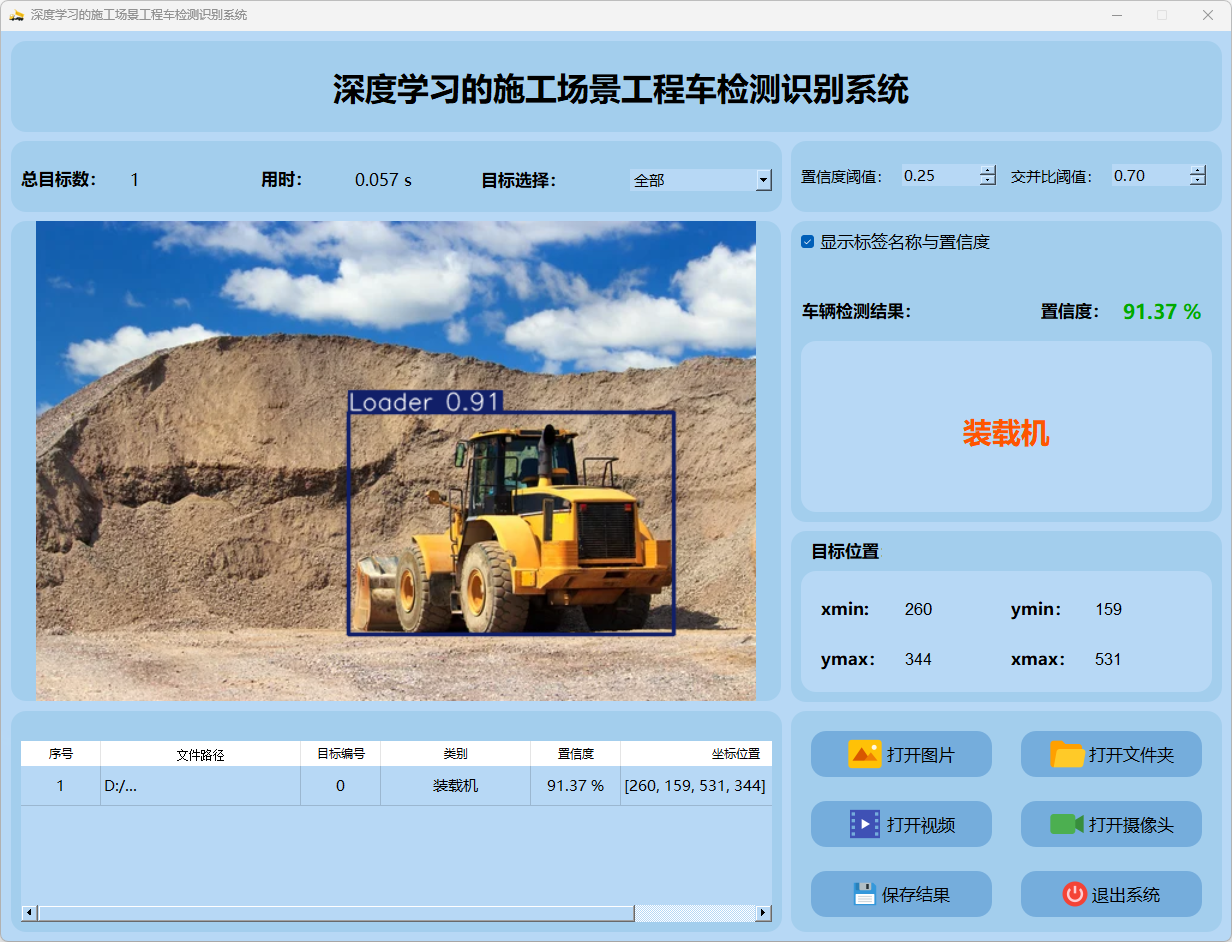
Task: Open the target selection dropdown
Action: [x=763, y=180]
